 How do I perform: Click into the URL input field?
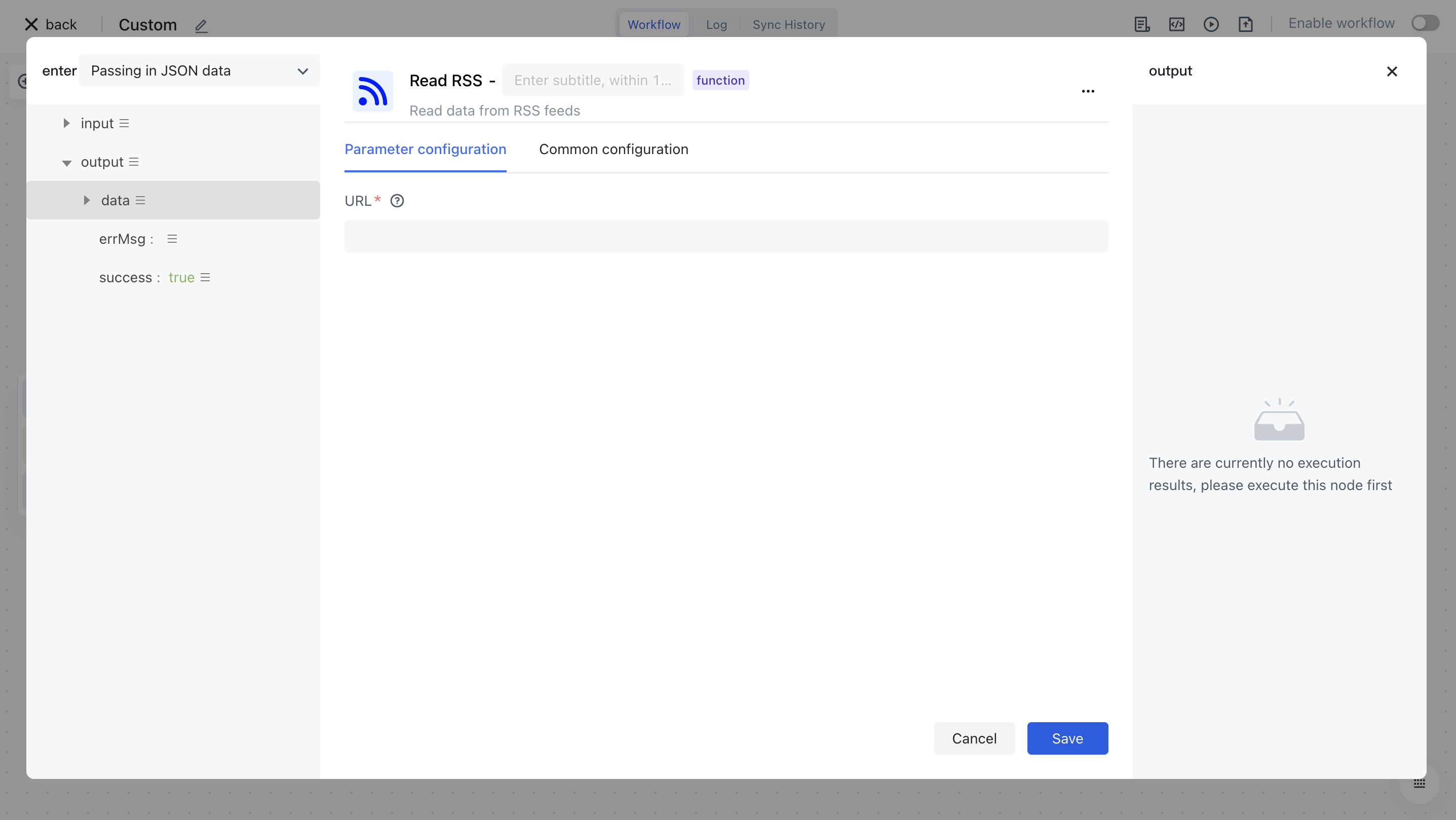point(726,236)
